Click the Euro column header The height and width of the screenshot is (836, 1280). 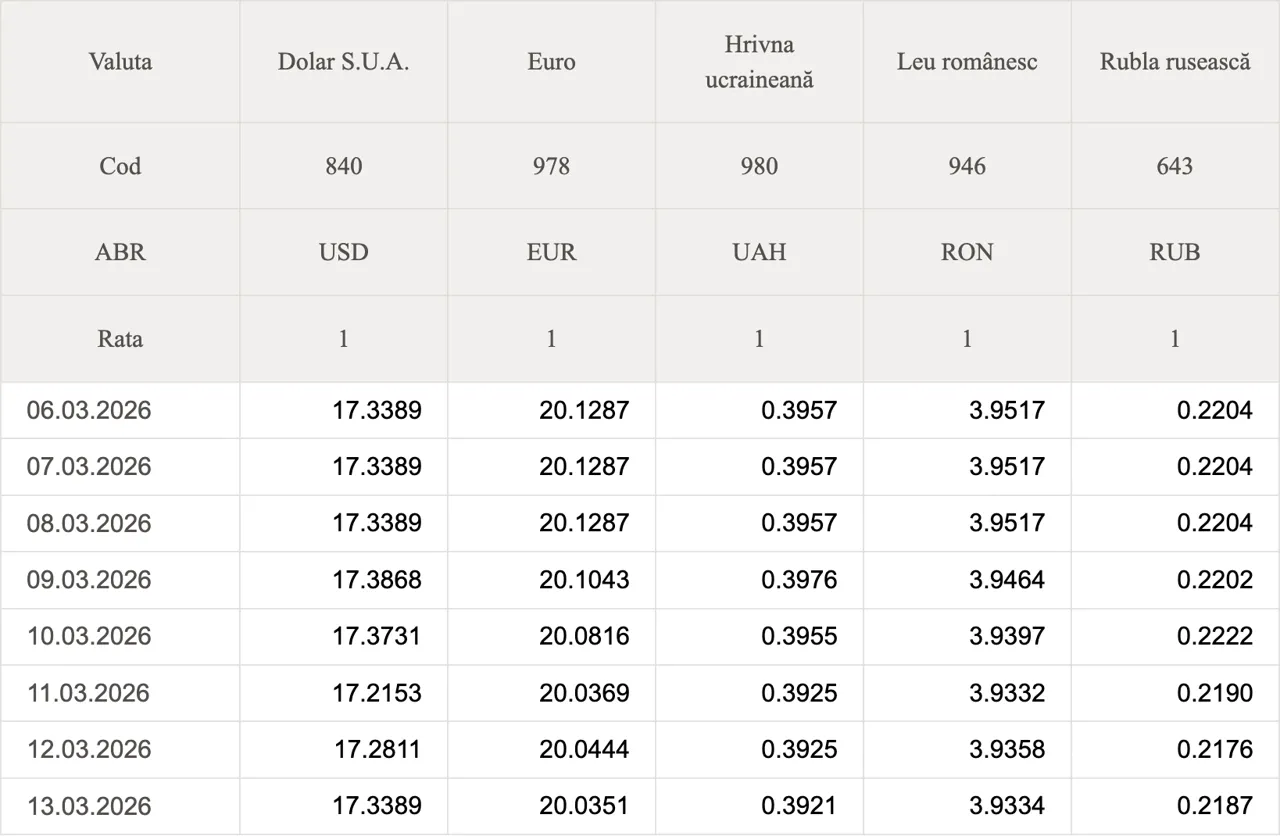pyautogui.click(x=551, y=62)
